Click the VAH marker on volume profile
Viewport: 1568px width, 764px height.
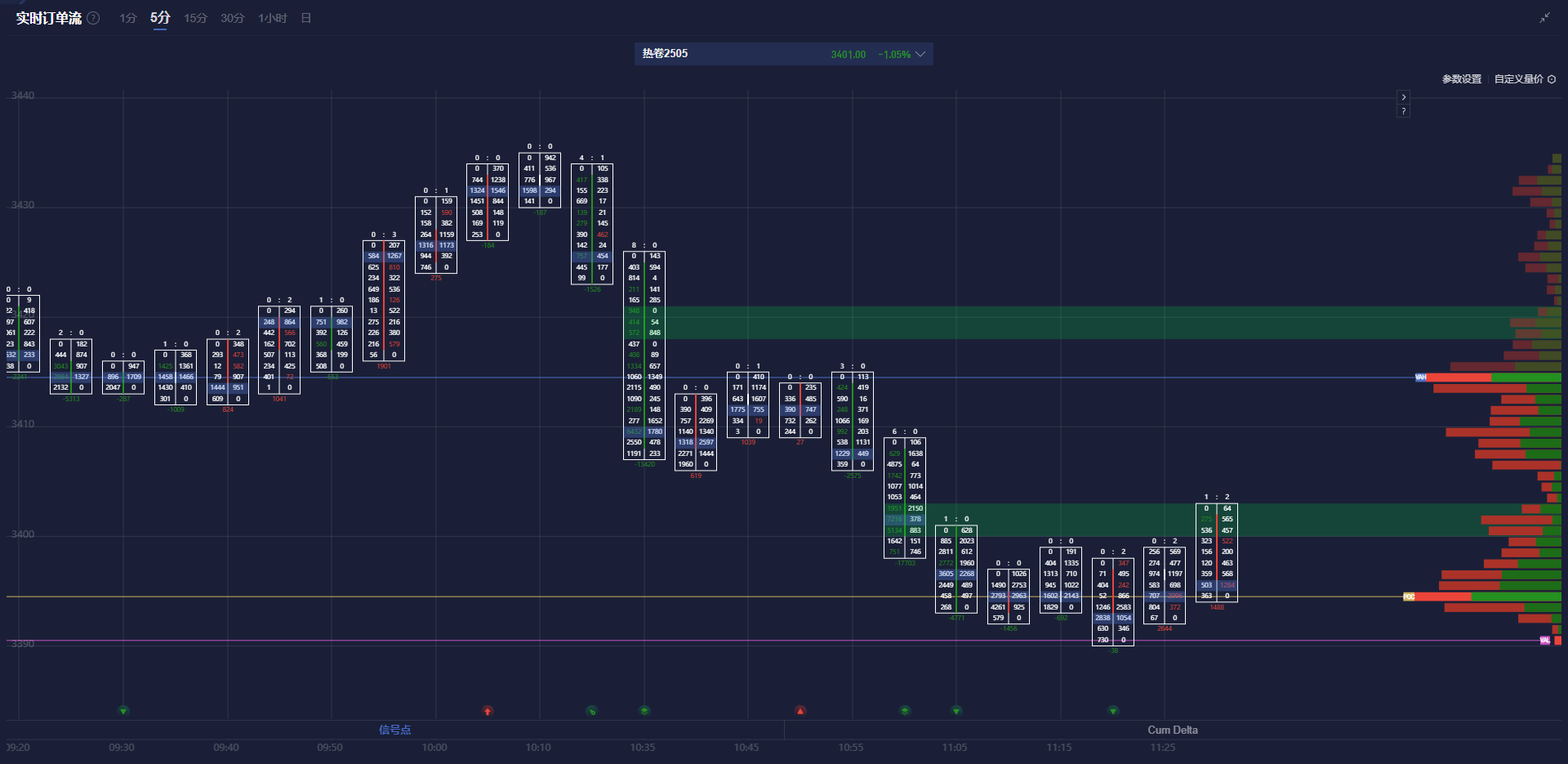pyautogui.click(x=1421, y=378)
